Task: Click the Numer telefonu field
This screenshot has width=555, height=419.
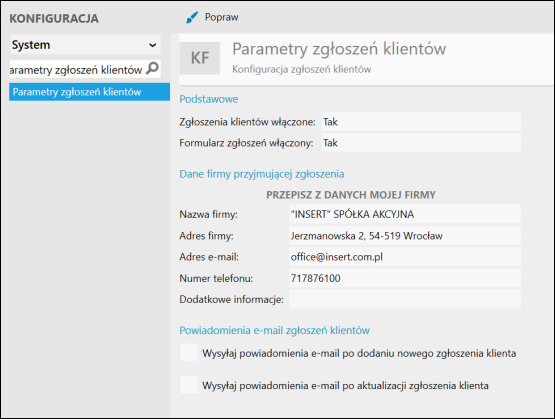Action: point(405,278)
